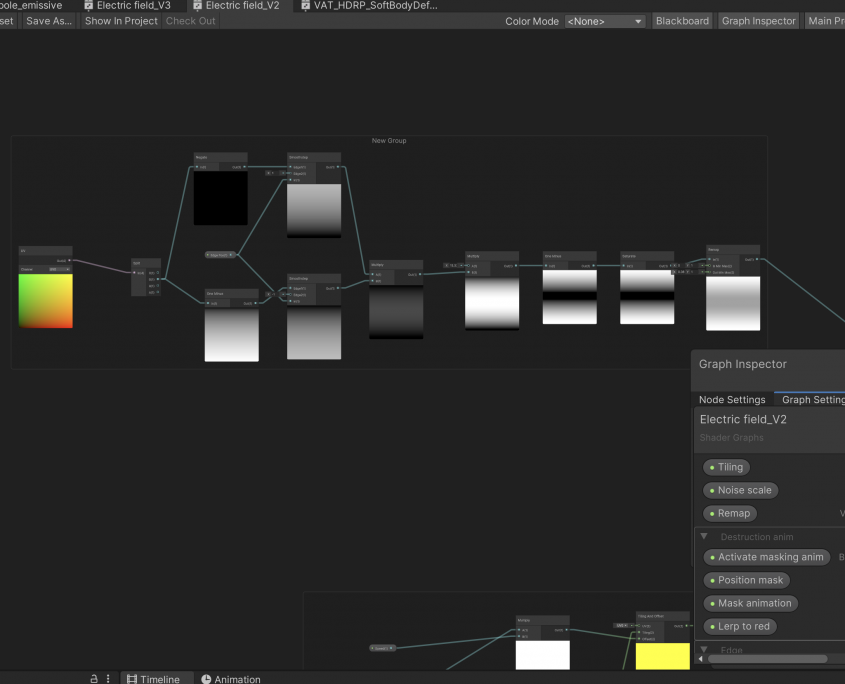The image size is (845, 684).
Task: Switch to the Animation tab
Action: pyautogui.click(x=237, y=679)
